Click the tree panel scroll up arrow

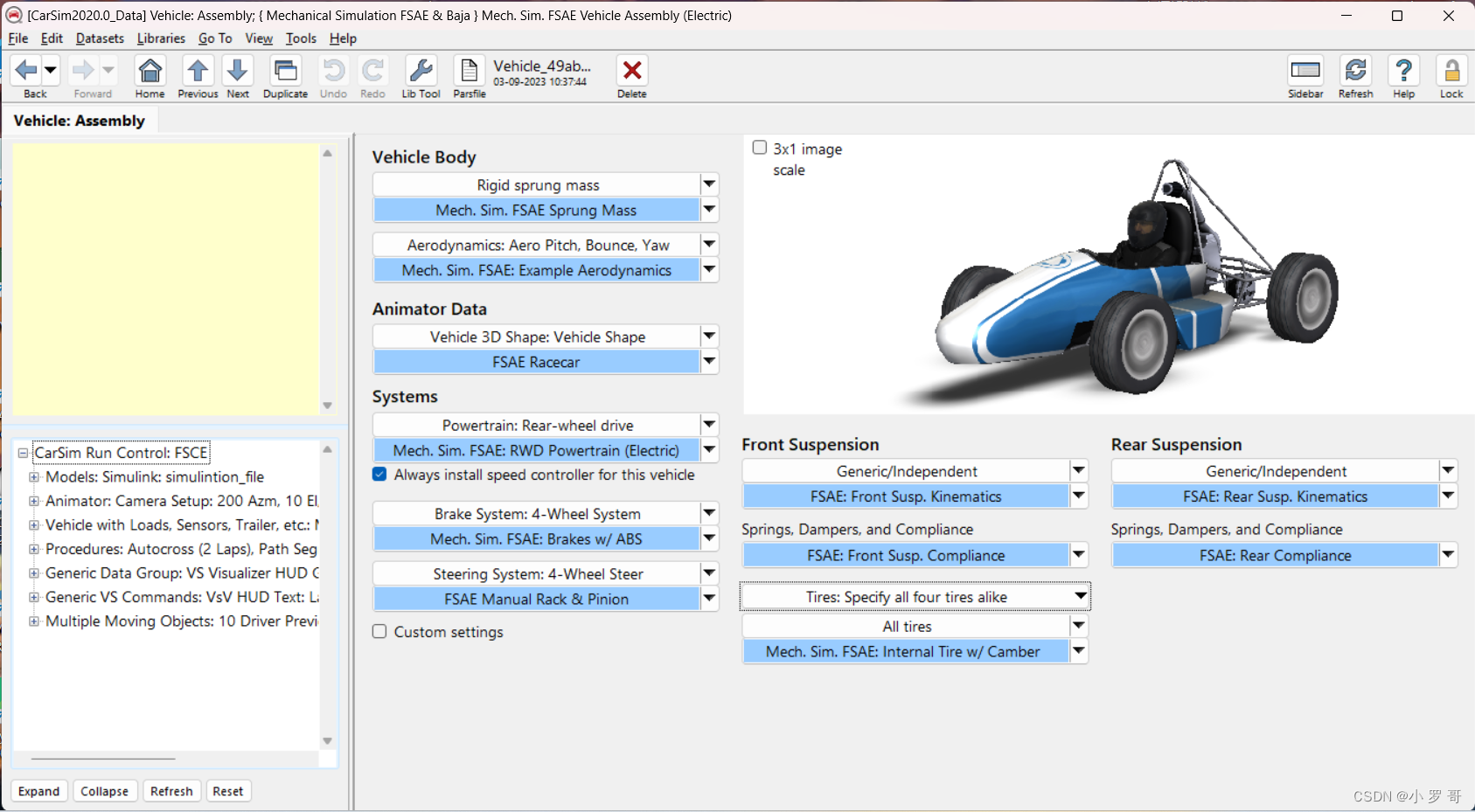tap(328, 449)
